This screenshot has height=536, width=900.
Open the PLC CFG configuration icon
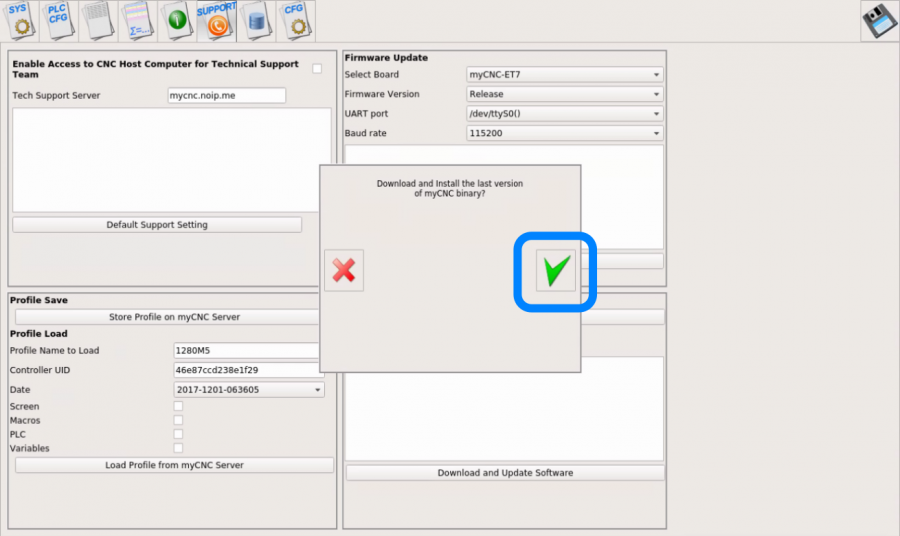pos(58,20)
